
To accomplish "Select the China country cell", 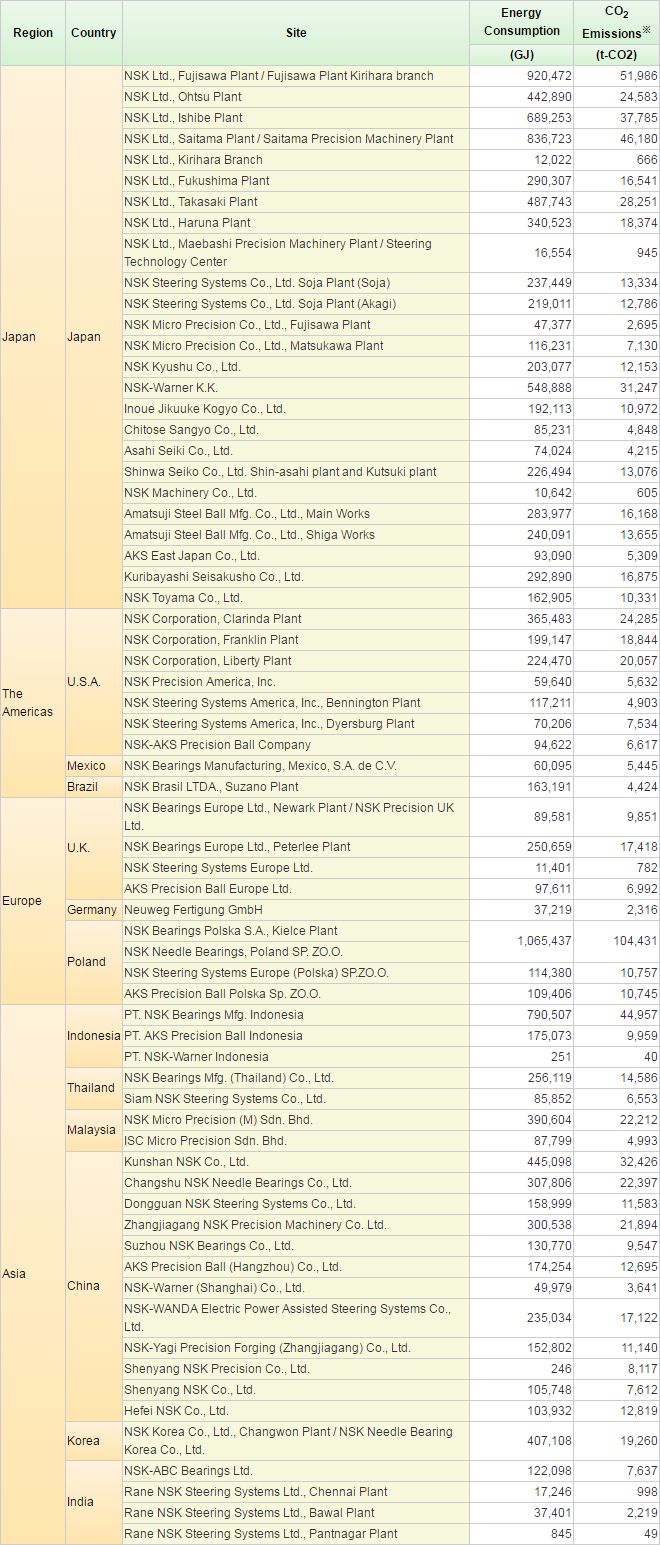I will tap(93, 1286).
